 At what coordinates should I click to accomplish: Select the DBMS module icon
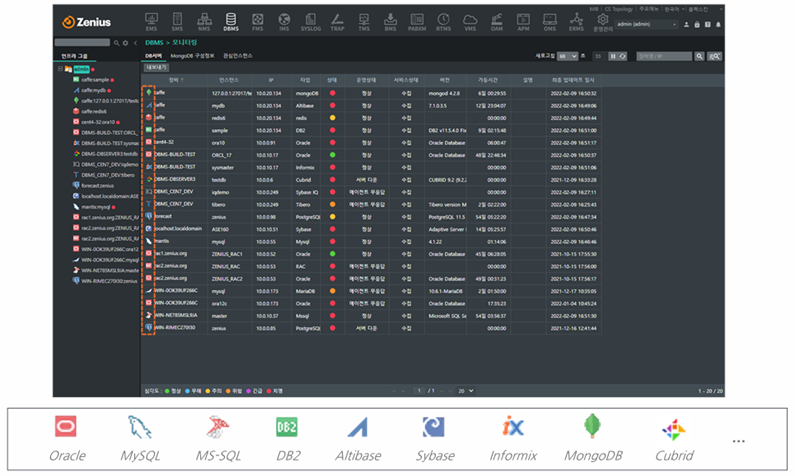tap(231, 22)
